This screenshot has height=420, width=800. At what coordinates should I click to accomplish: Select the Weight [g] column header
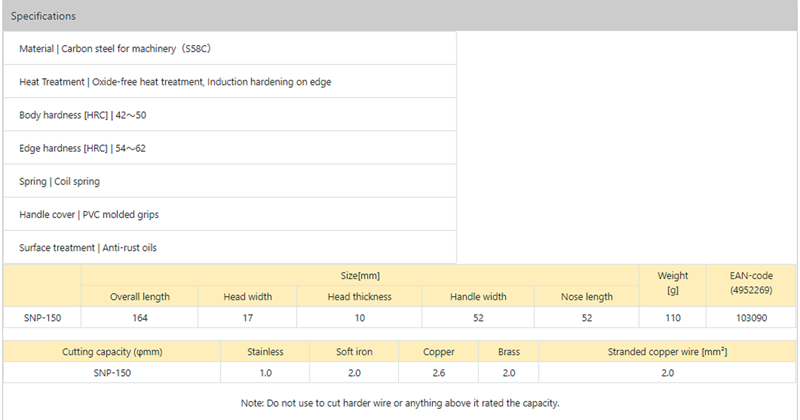pos(672,285)
